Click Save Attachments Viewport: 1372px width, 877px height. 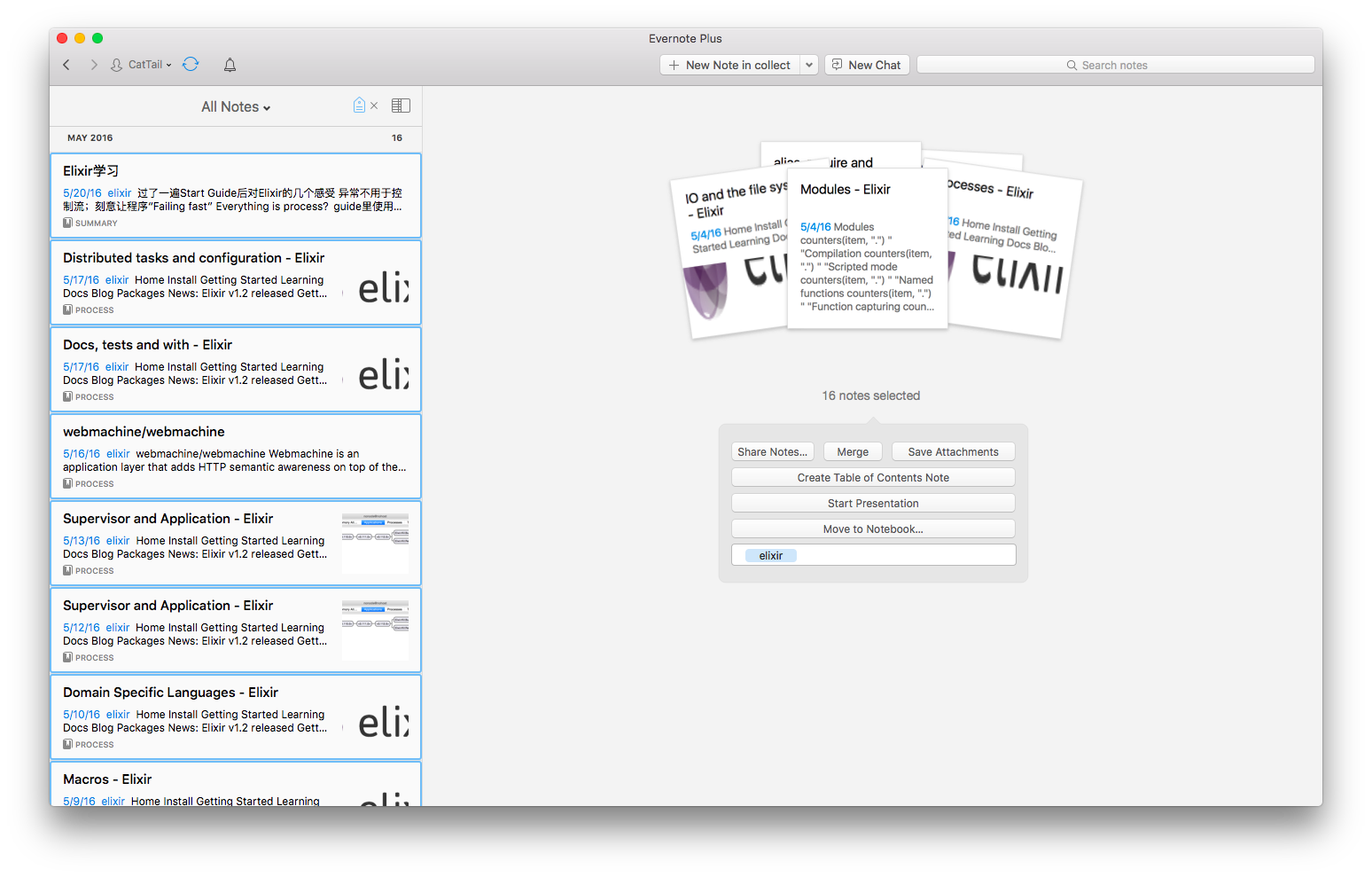(x=953, y=452)
